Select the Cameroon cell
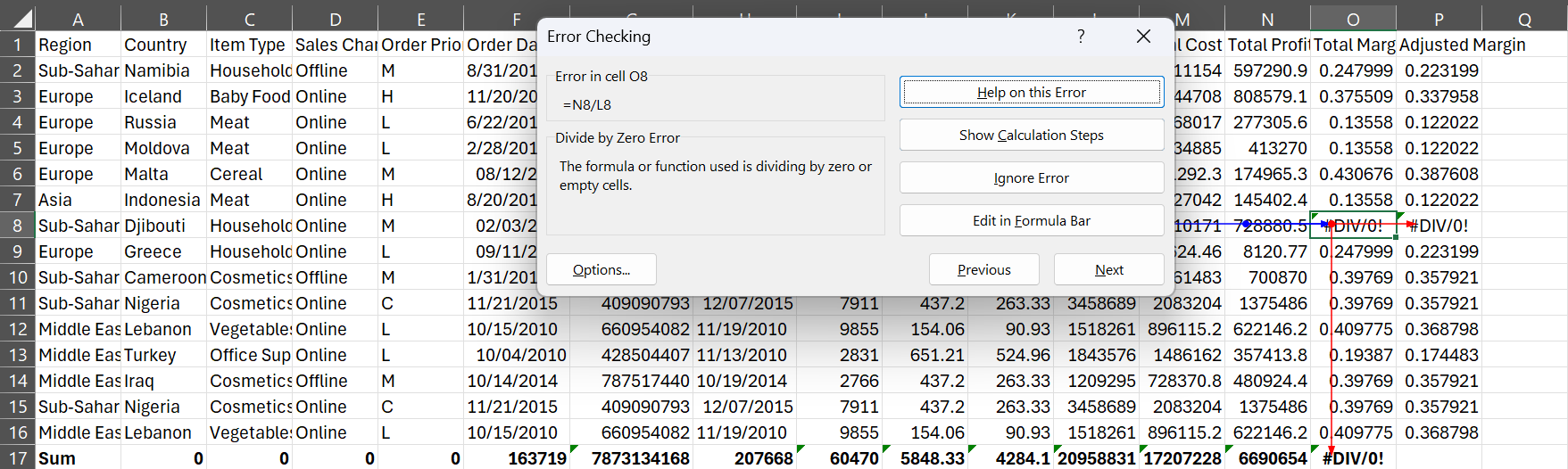1568x469 pixels. click(163, 277)
